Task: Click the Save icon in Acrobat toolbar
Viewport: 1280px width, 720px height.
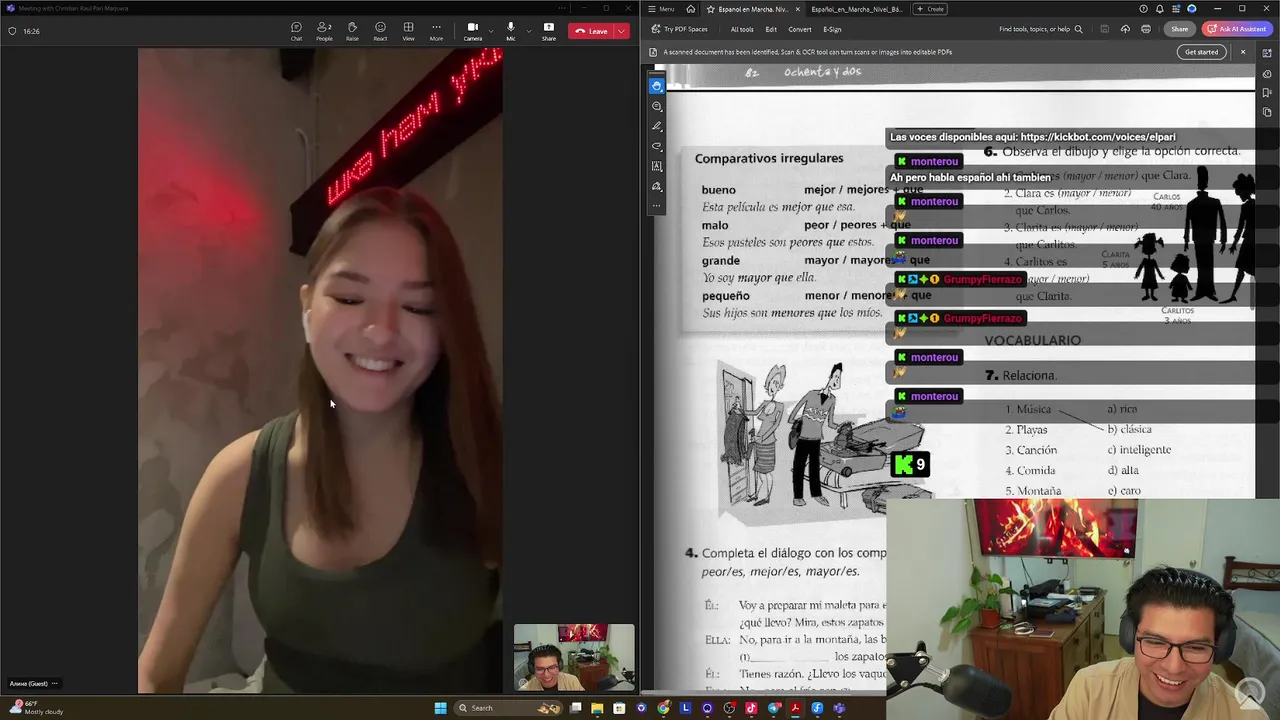Action: click(1104, 29)
